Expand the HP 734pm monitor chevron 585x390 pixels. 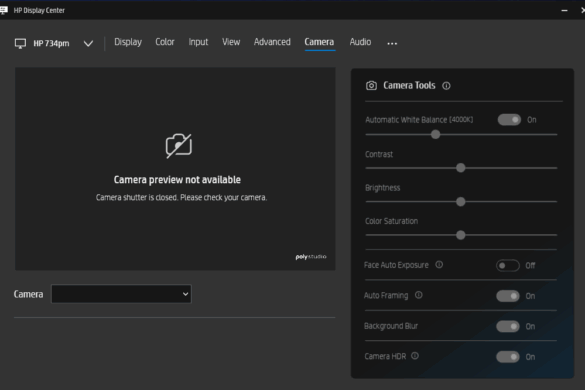click(x=88, y=44)
